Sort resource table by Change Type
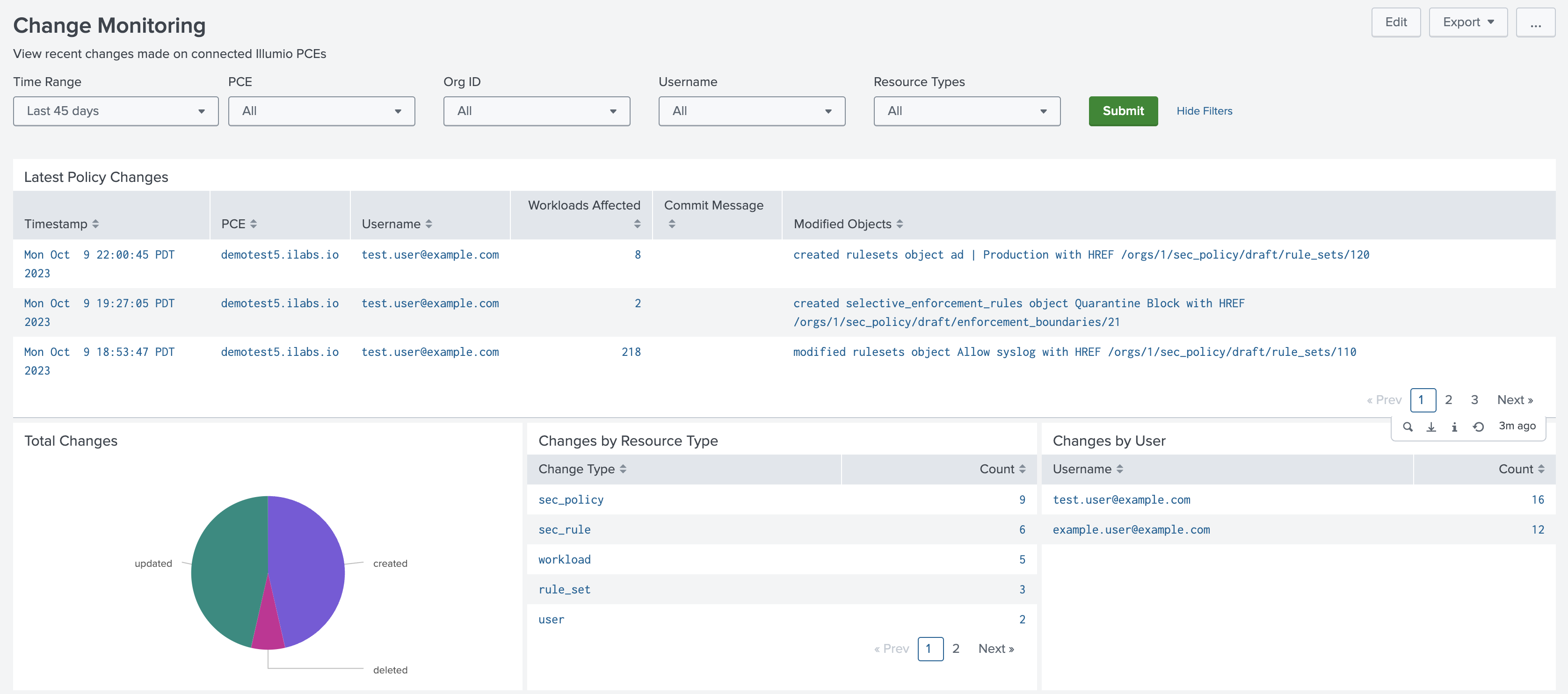 [582, 469]
